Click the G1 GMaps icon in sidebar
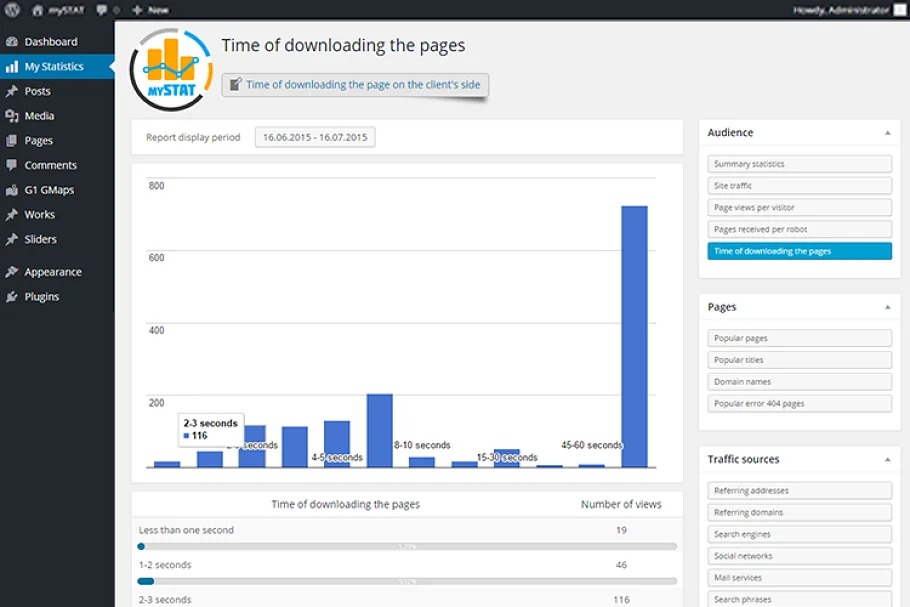 [12, 190]
